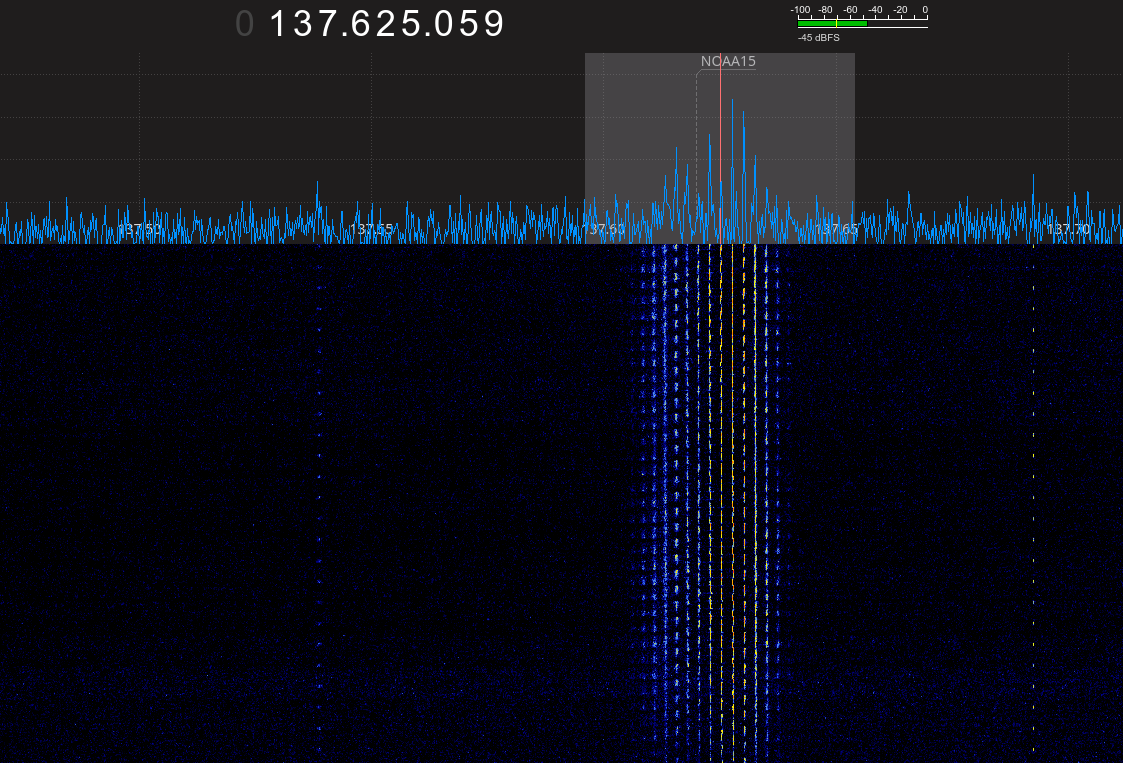
Task: Click the orange center carrier line in waterfall
Action: [732, 500]
